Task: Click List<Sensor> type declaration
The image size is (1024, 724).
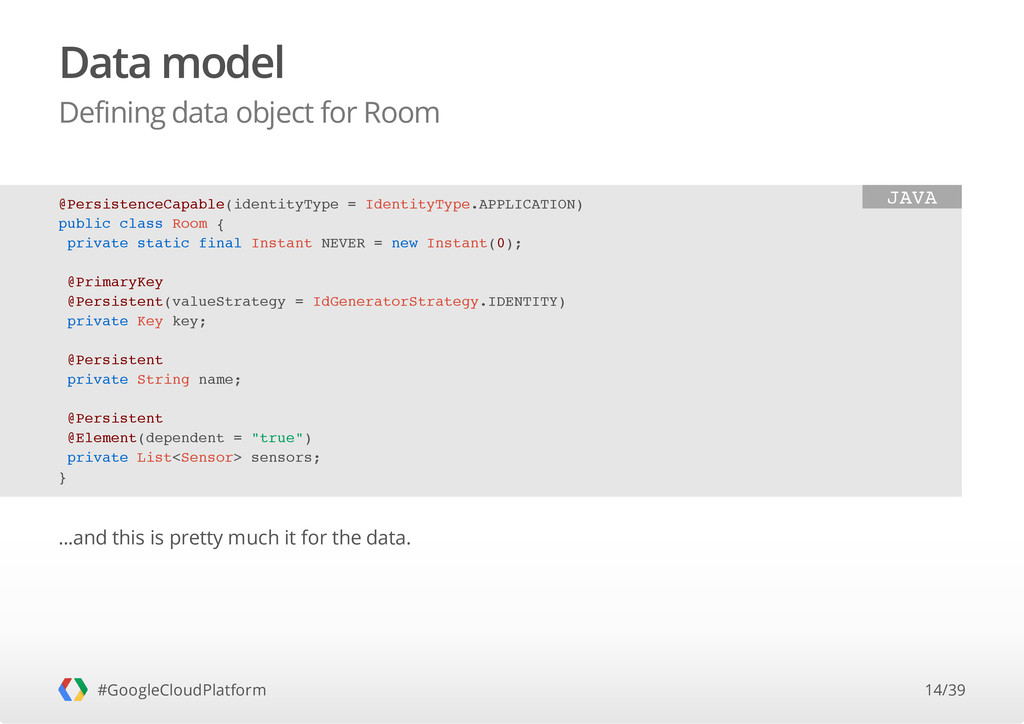Action: pos(189,458)
